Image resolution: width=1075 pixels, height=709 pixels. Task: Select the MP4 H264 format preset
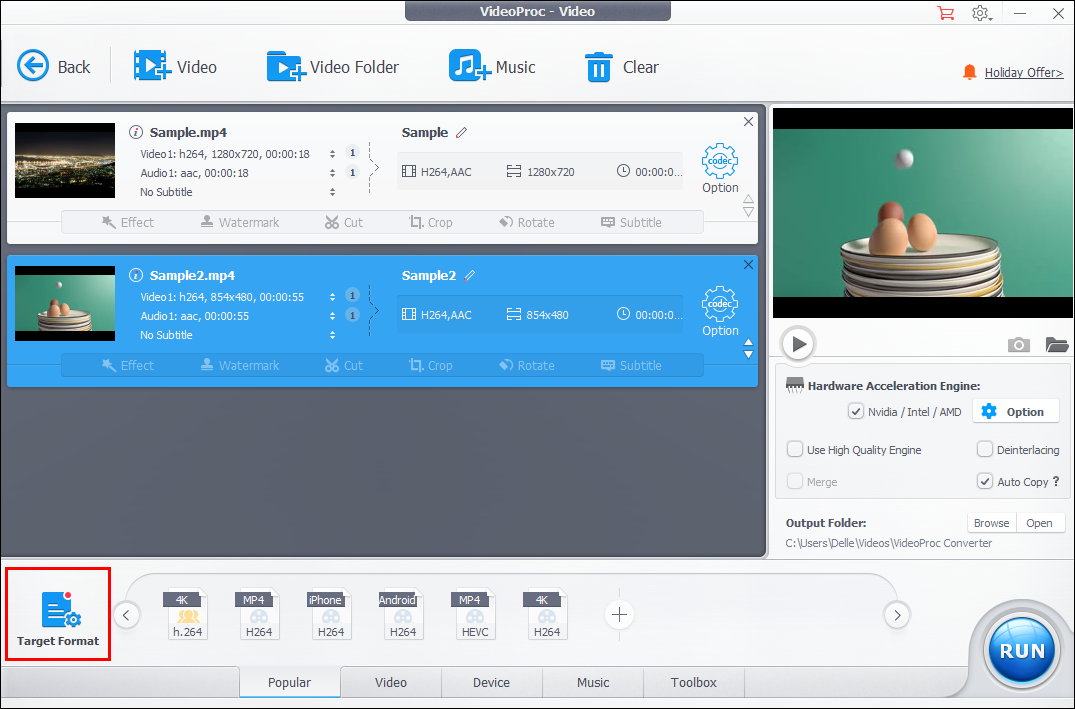(x=259, y=614)
